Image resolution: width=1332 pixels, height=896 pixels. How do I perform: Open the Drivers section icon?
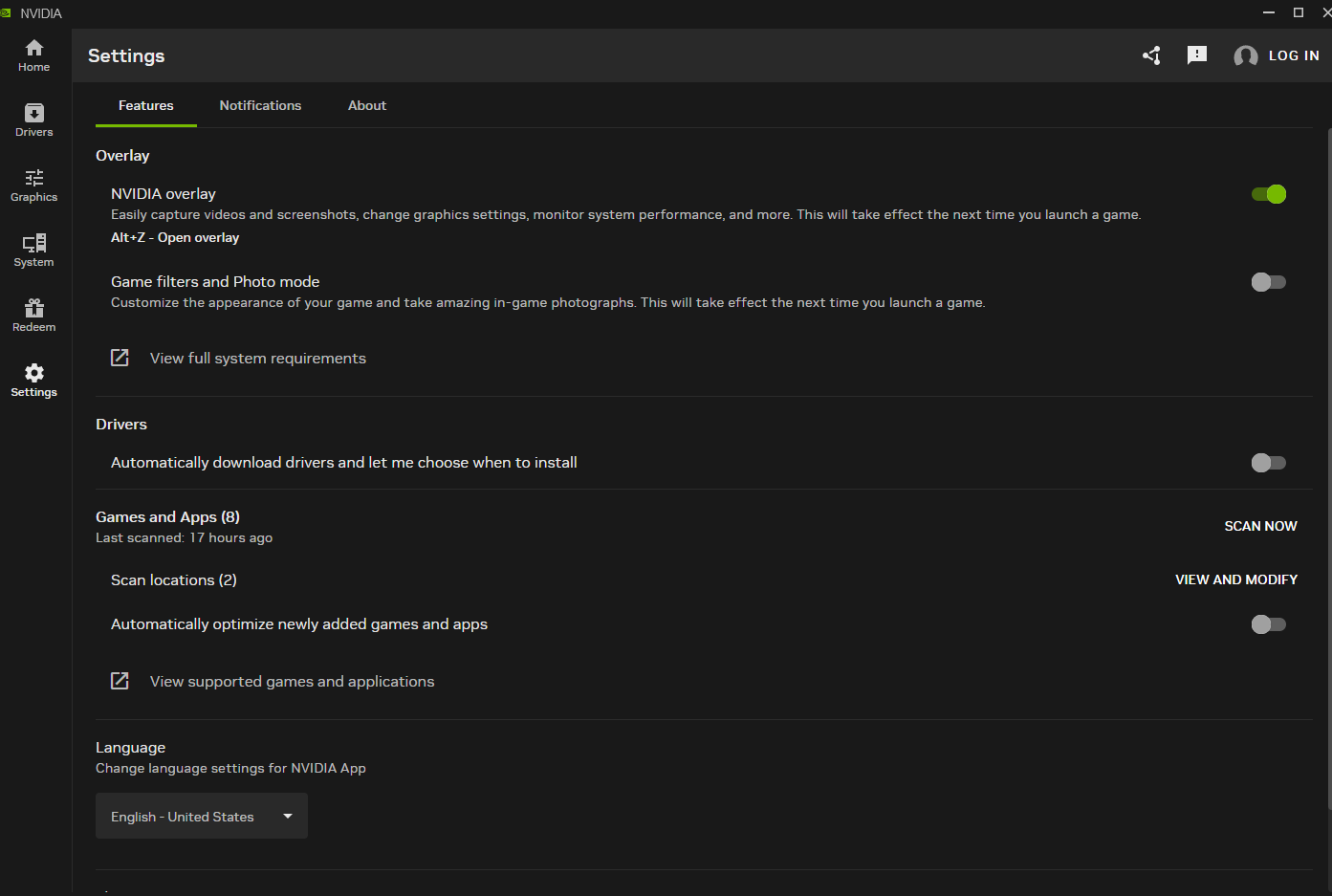(34, 114)
